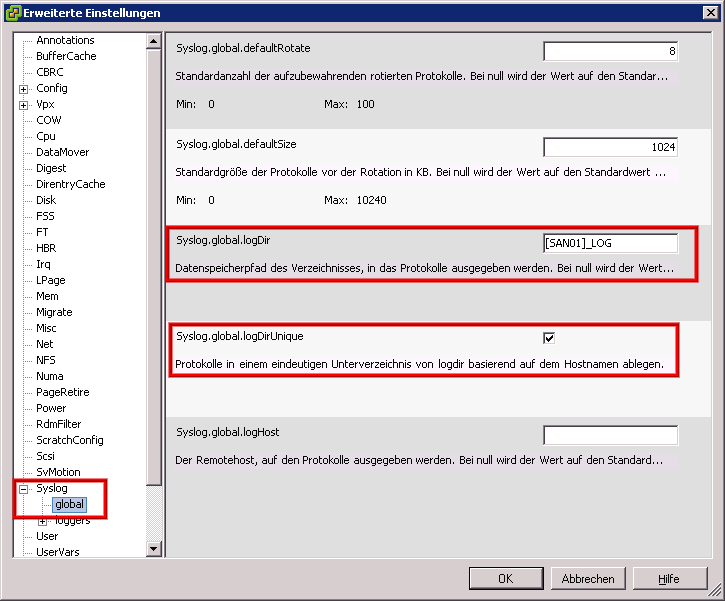The image size is (725, 601).
Task: Click the vSphere icon in title bar
Action: coord(12,12)
